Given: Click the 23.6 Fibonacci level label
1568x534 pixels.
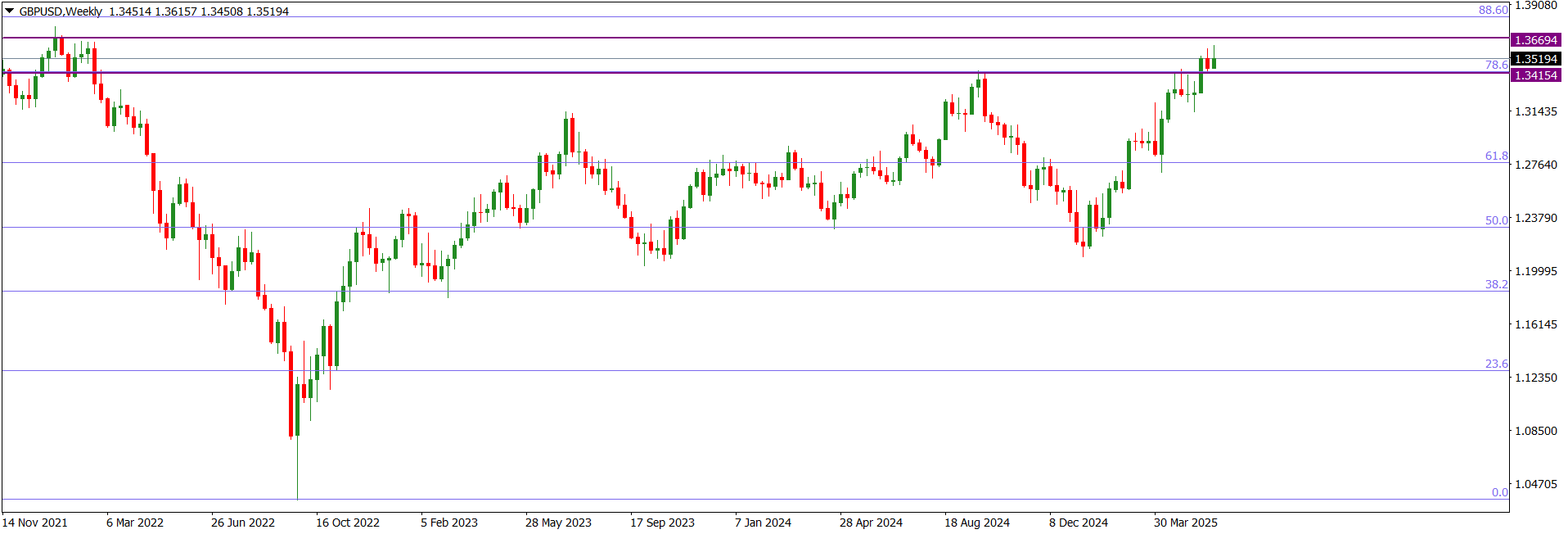Looking at the screenshot, I should click(1496, 364).
